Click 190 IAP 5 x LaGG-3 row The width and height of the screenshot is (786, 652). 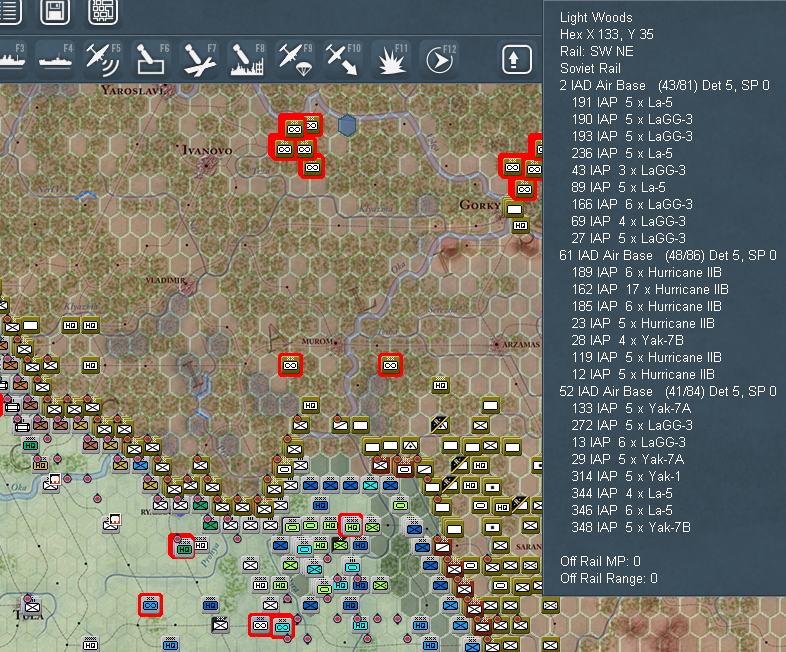(632, 119)
